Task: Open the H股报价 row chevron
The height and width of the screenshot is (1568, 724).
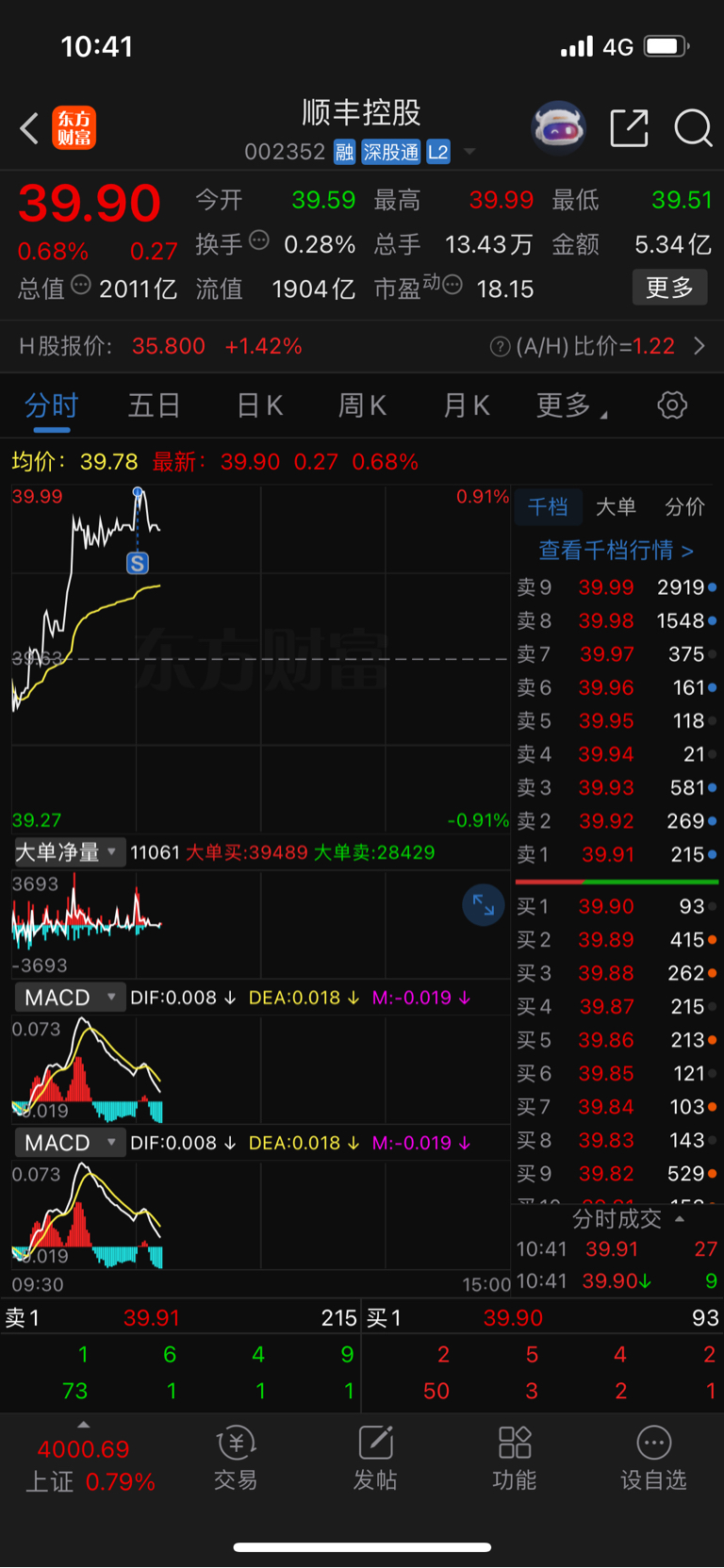Action: [x=699, y=346]
